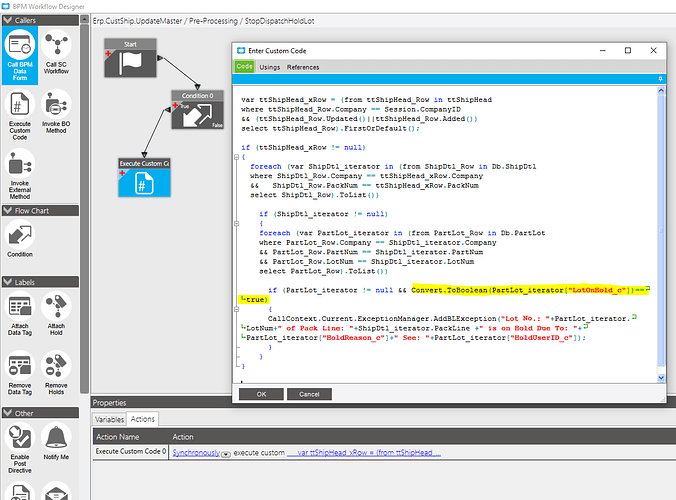
Task: Open the References tab
Action: 303,67
